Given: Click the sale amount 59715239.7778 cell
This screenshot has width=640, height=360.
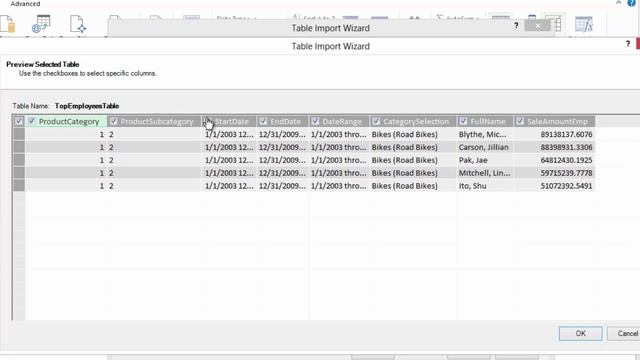Looking at the screenshot, I should coord(554,173).
